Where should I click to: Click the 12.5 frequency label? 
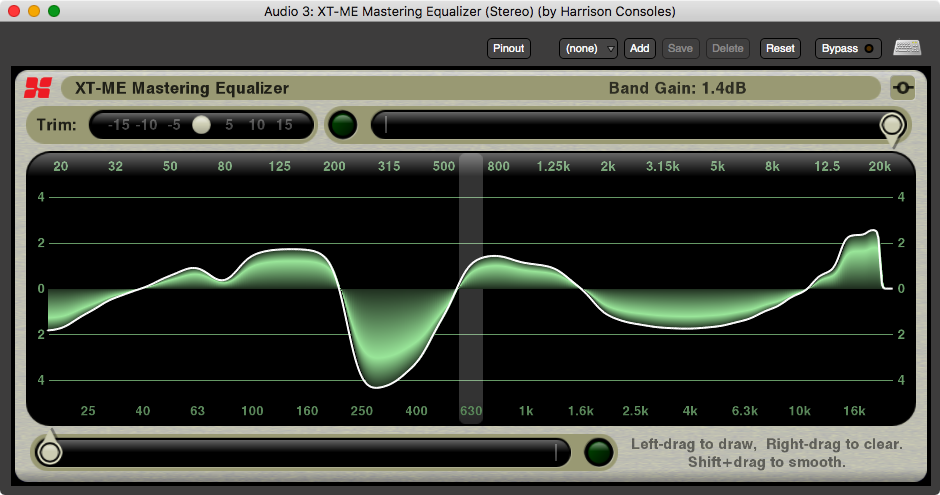pyautogui.click(x=827, y=167)
